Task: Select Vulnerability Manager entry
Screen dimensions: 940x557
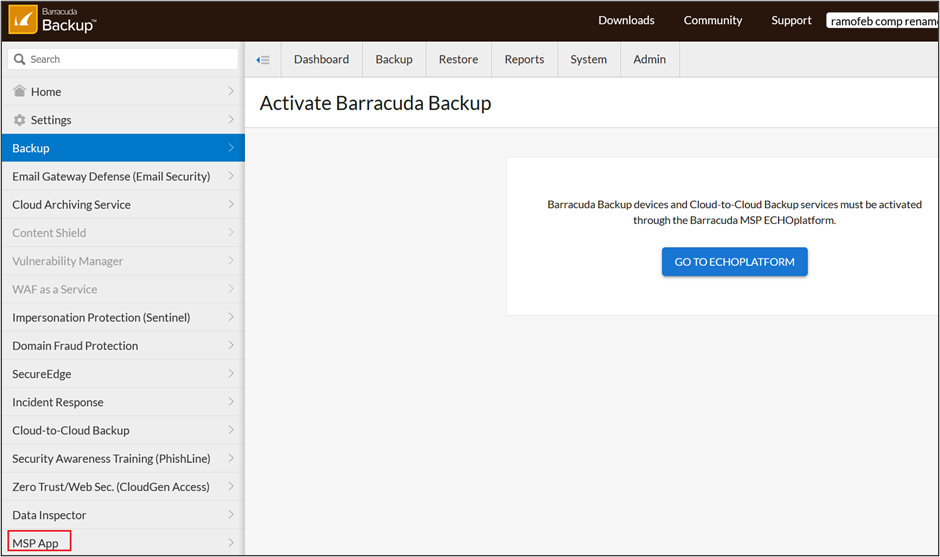Action: click(123, 261)
